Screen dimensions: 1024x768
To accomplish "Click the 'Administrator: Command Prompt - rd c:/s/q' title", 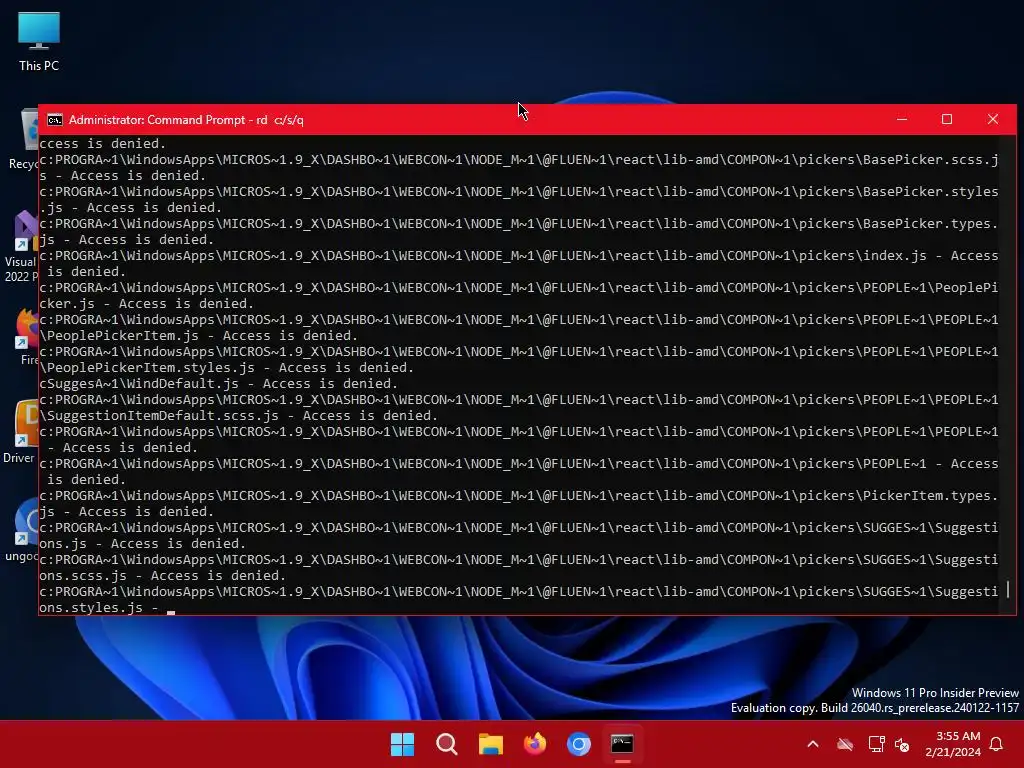I will 186,120.
